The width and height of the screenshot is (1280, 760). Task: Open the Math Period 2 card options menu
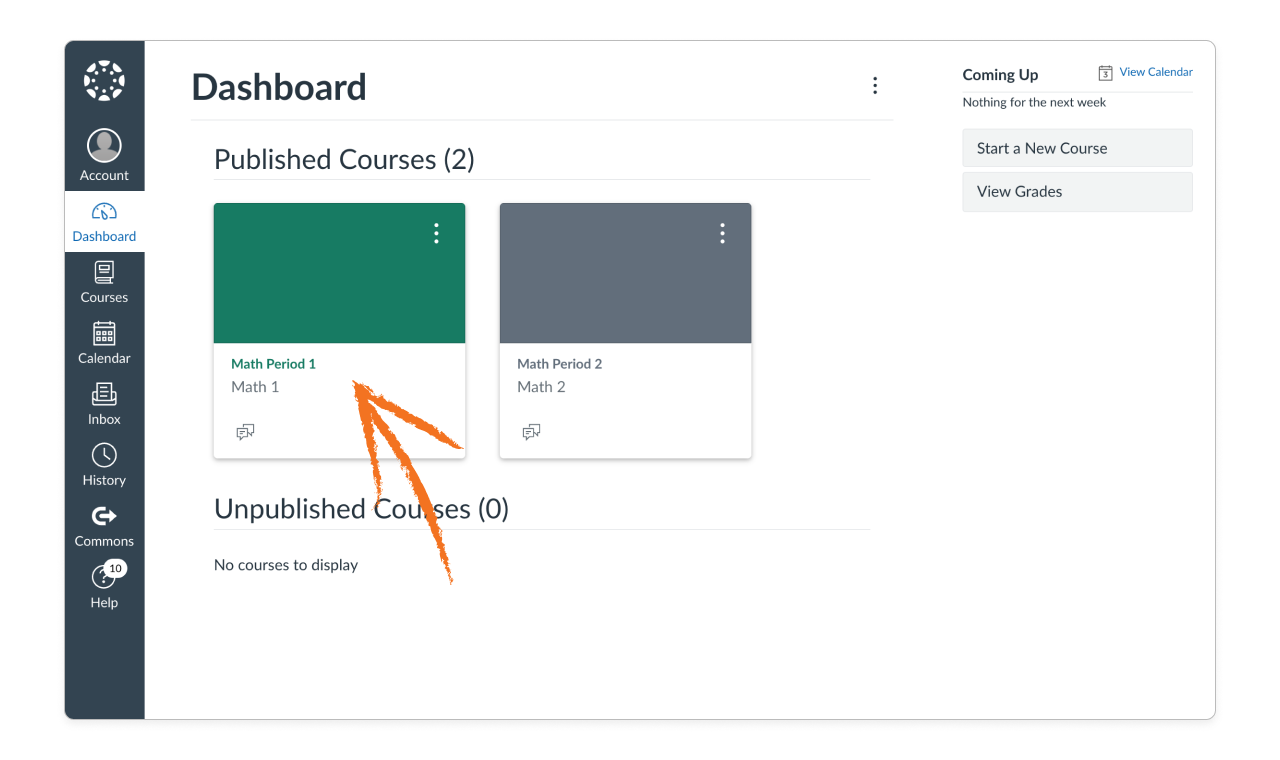pos(722,233)
